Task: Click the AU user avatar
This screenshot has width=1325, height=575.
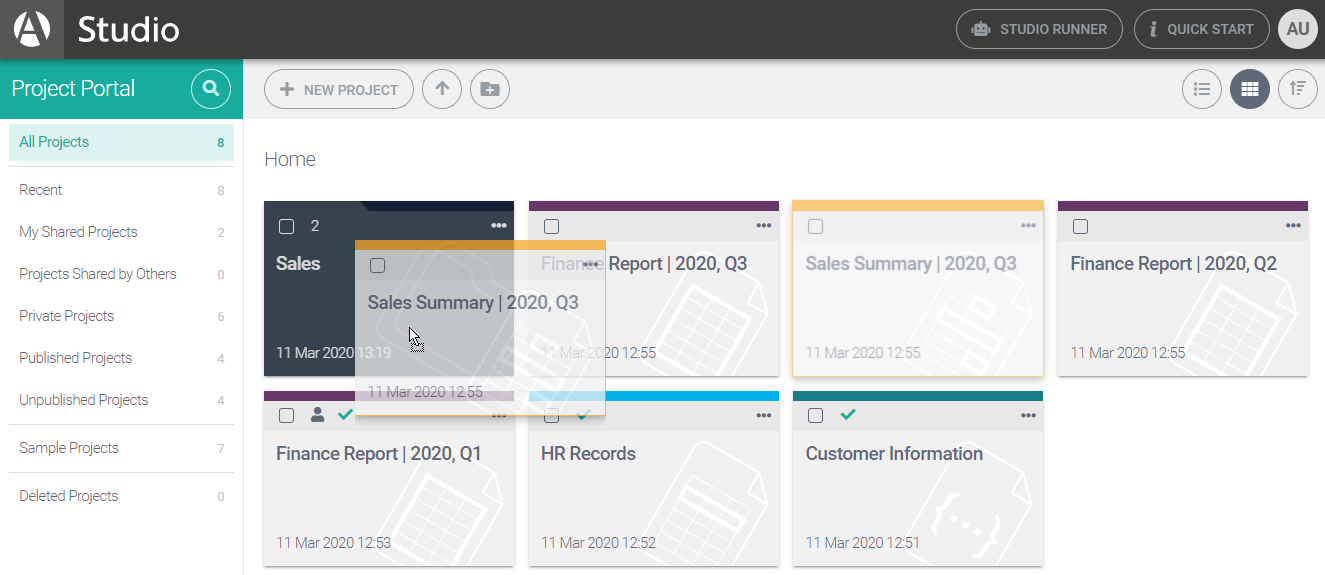Action: pyautogui.click(x=1297, y=29)
